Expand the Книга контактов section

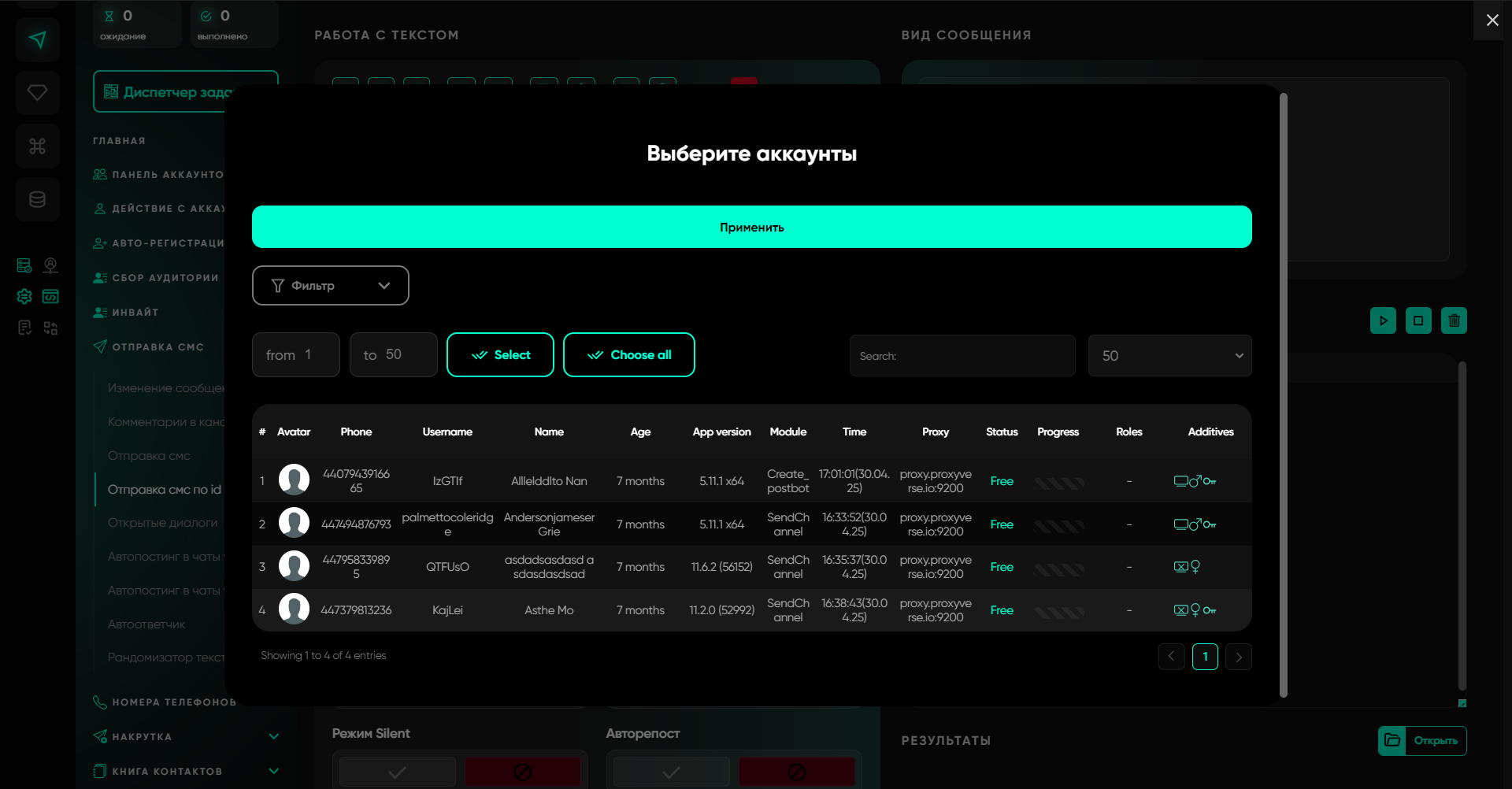273,771
